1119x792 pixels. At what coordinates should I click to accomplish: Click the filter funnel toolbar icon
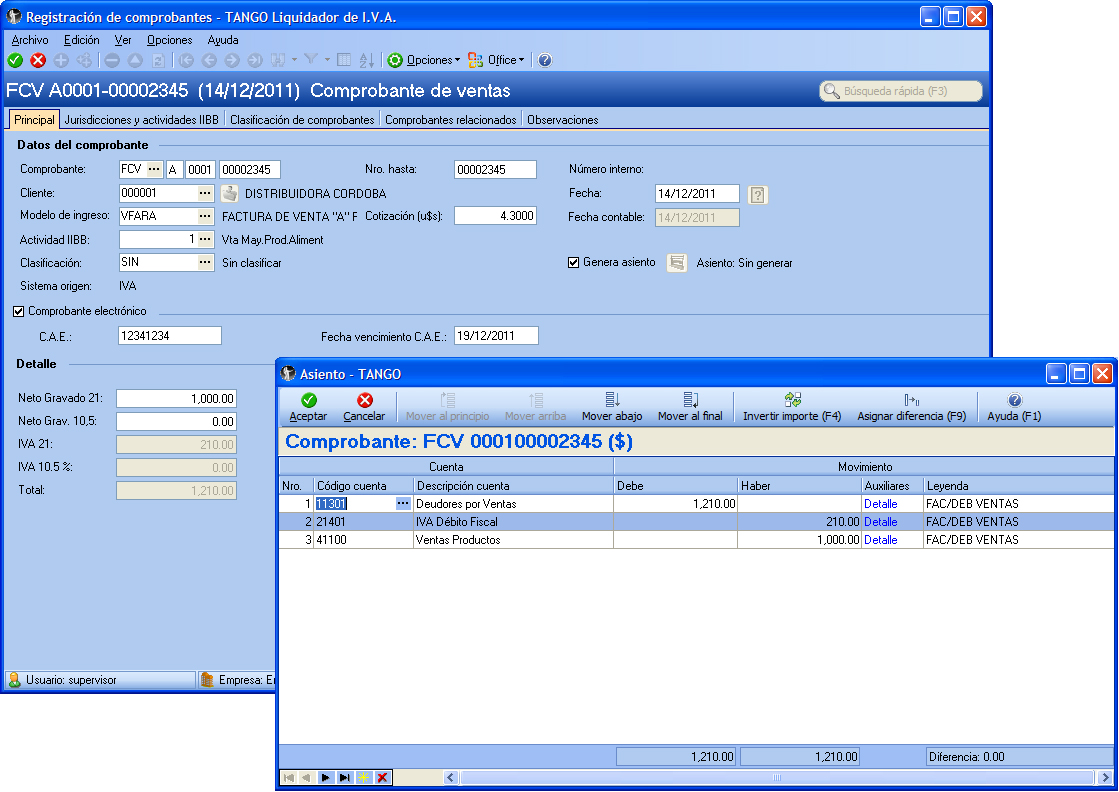click(310, 60)
